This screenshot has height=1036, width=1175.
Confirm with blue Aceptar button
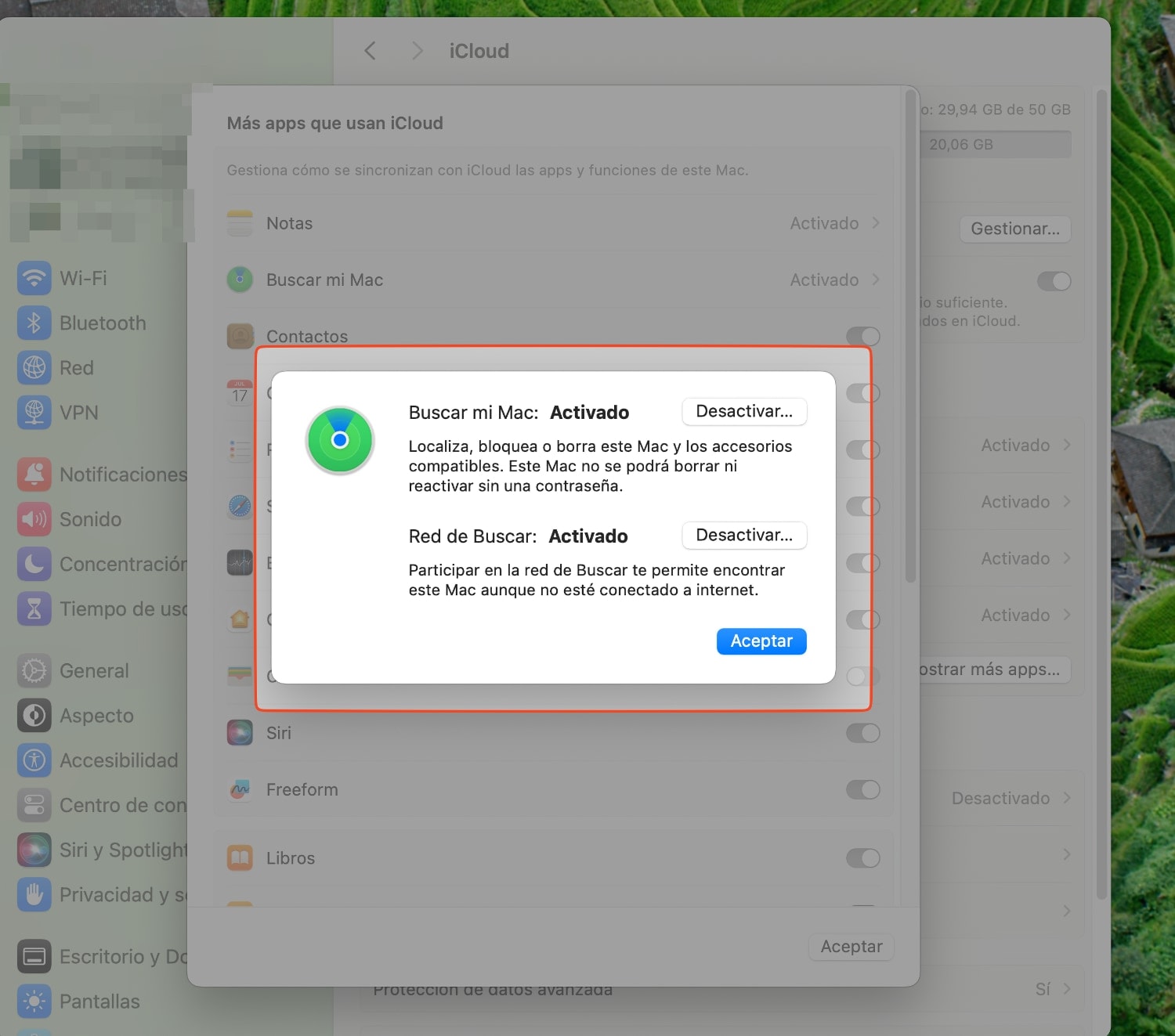(x=761, y=641)
